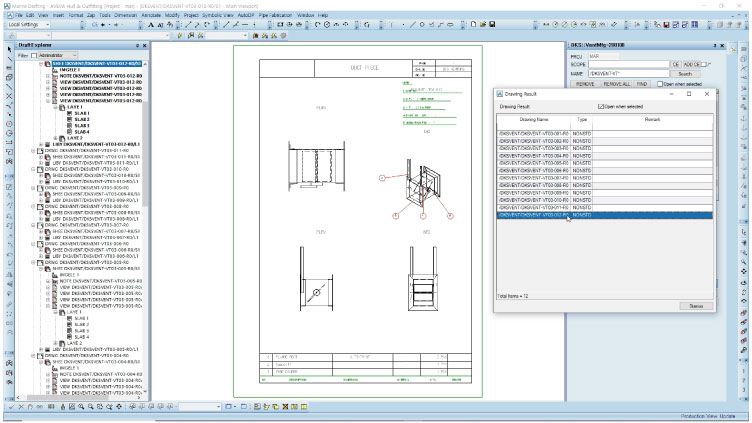Click the Draft Explorer horizontal scrollbar
The width and height of the screenshot is (752, 423).
click(79, 398)
